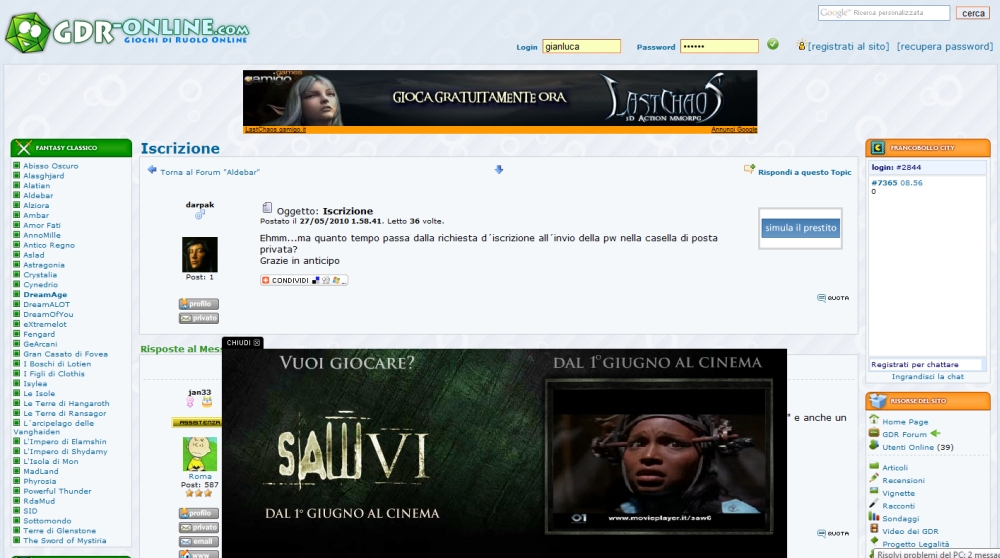
Task: Click the back arrow beside Torna al Forum
Action: (152, 170)
